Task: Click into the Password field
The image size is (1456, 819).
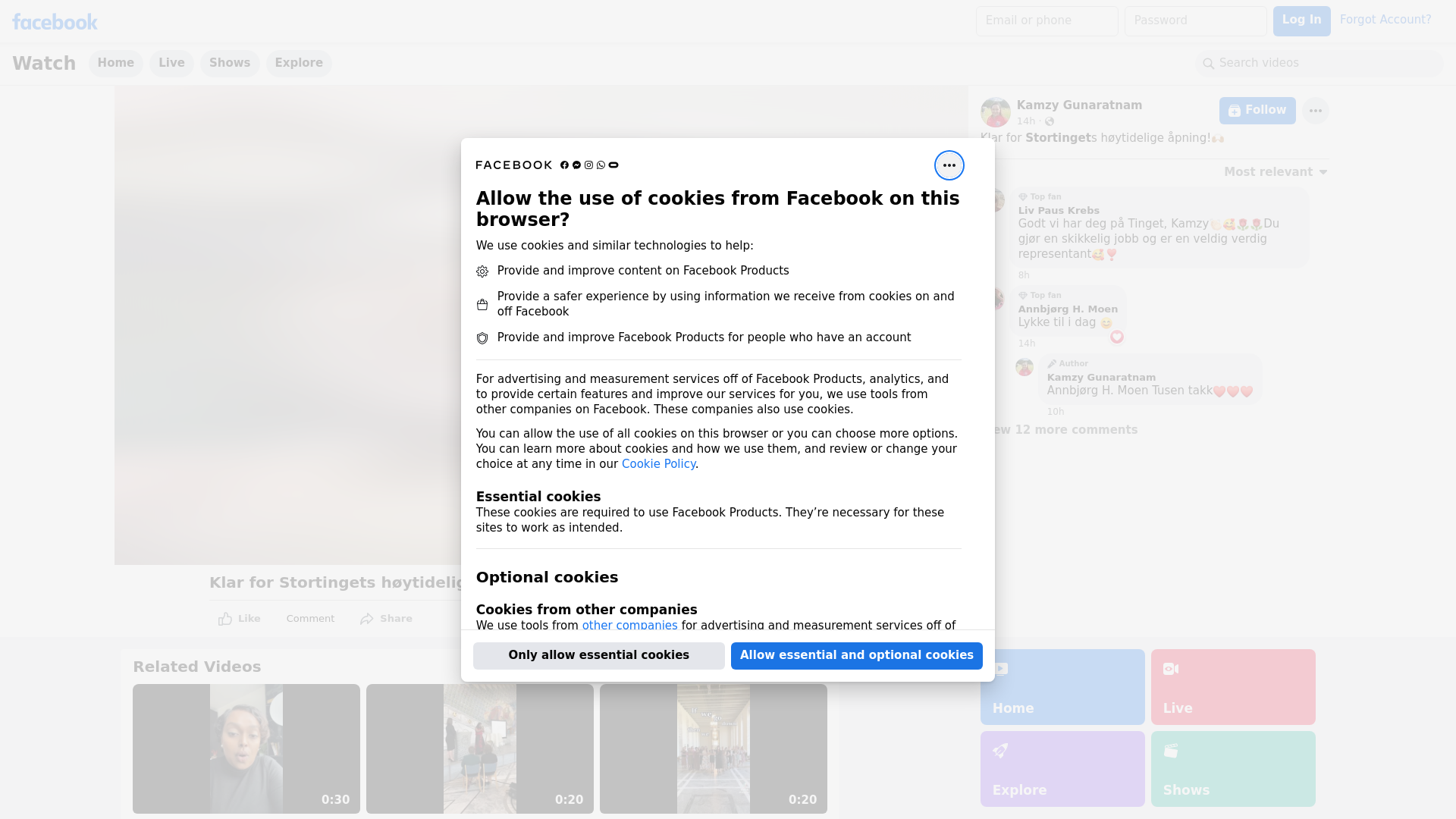Action: click(1195, 21)
